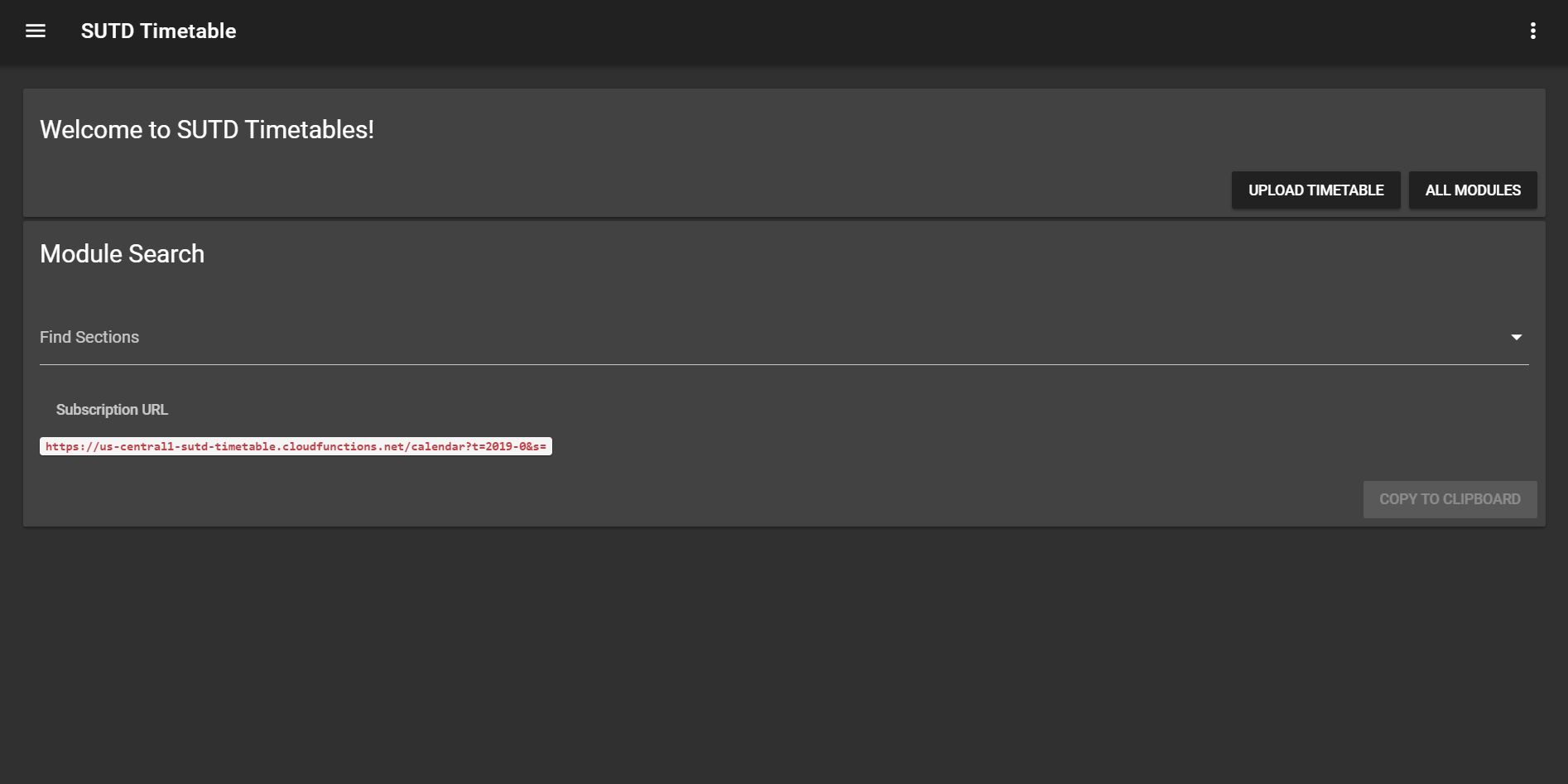The width and height of the screenshot is (1568, 784).
Task: Open the three-dot overflow menu
Action: pos(1532,31)
